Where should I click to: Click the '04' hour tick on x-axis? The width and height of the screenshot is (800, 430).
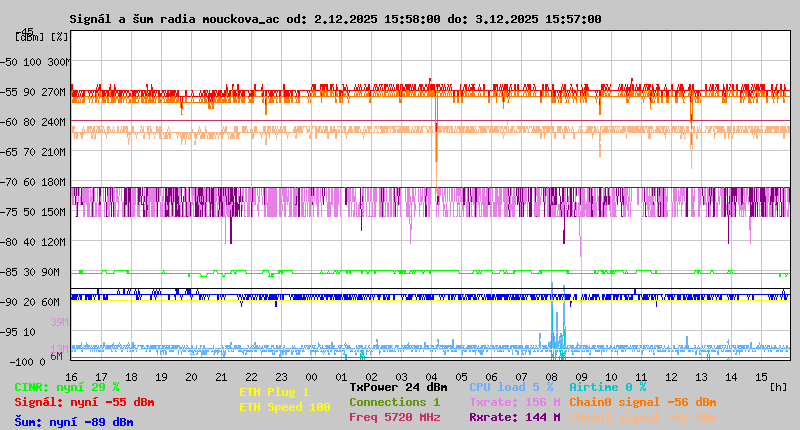tap(432, 377)
